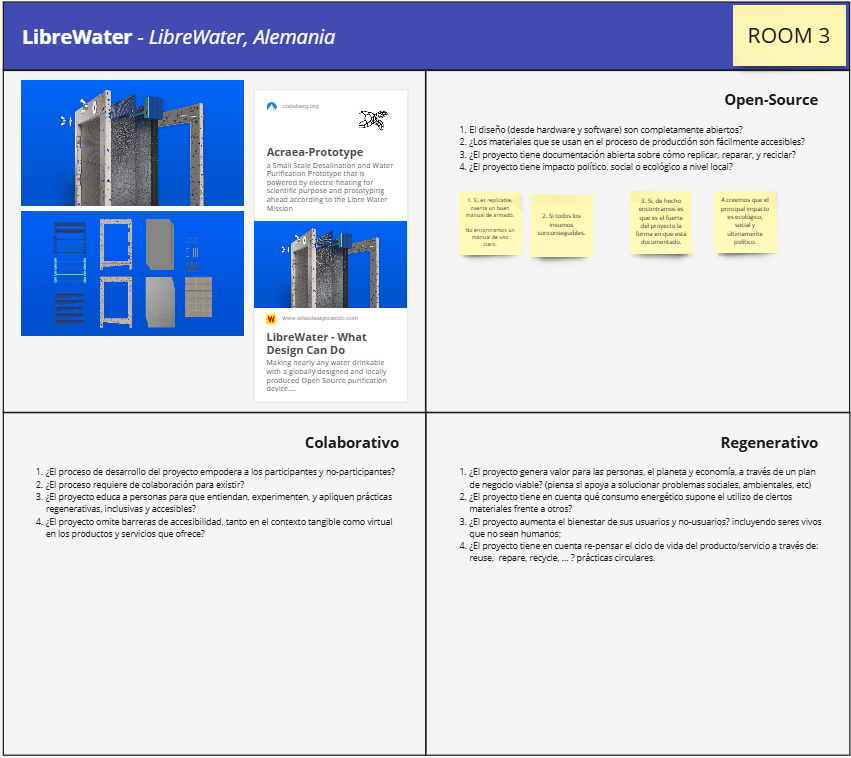This screenshot has height=758, width=851.
Task: Select the exploded parts image on blue background
Action: click(132, 273)
